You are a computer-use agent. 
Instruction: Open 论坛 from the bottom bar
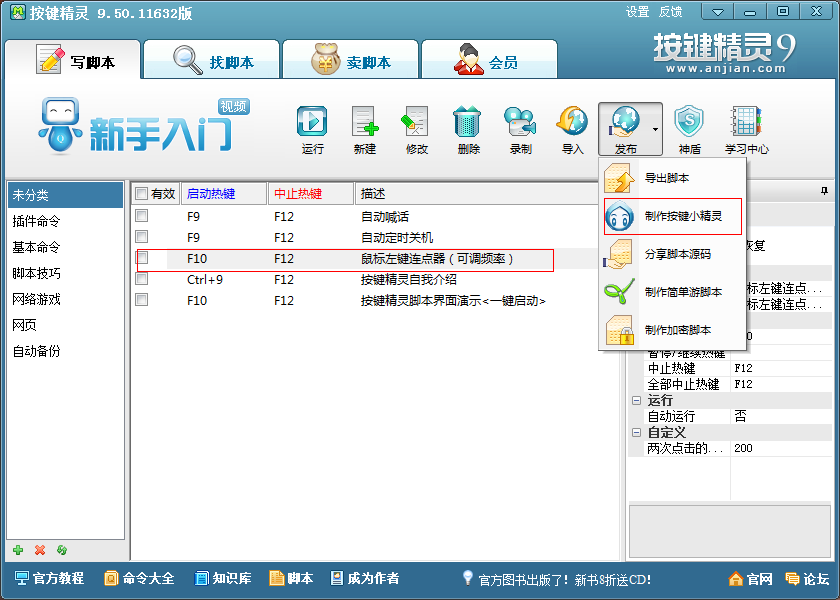click(x=807, y=579)
